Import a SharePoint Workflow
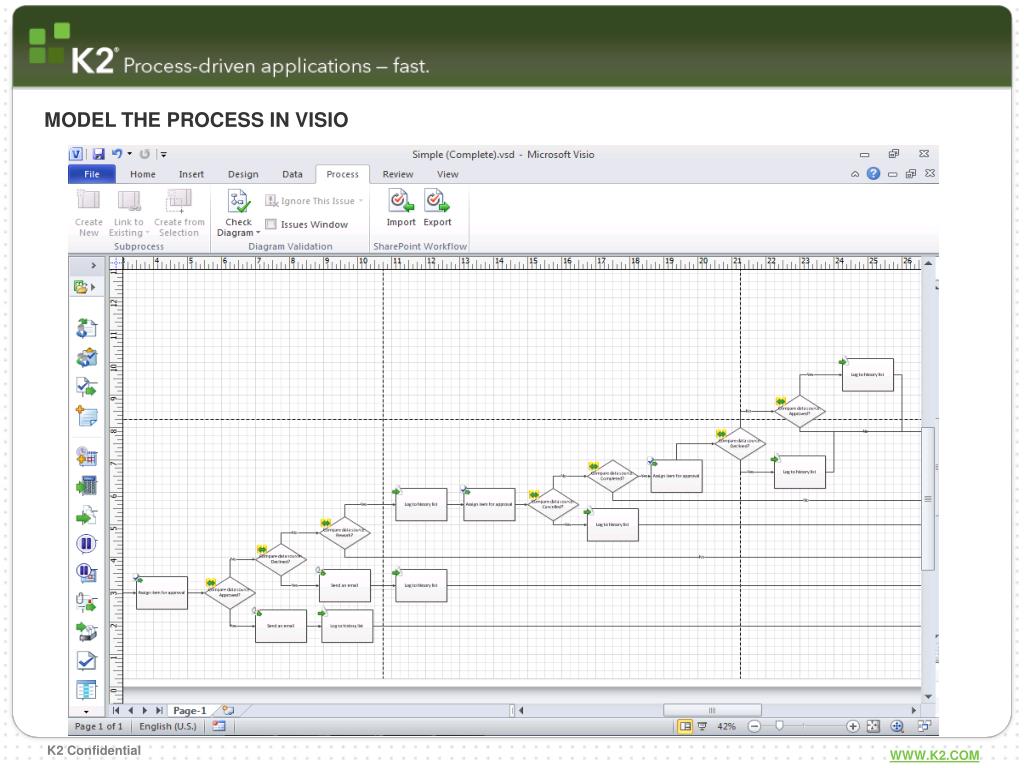Screen dimensions: 1024x768 pos(401,208)
